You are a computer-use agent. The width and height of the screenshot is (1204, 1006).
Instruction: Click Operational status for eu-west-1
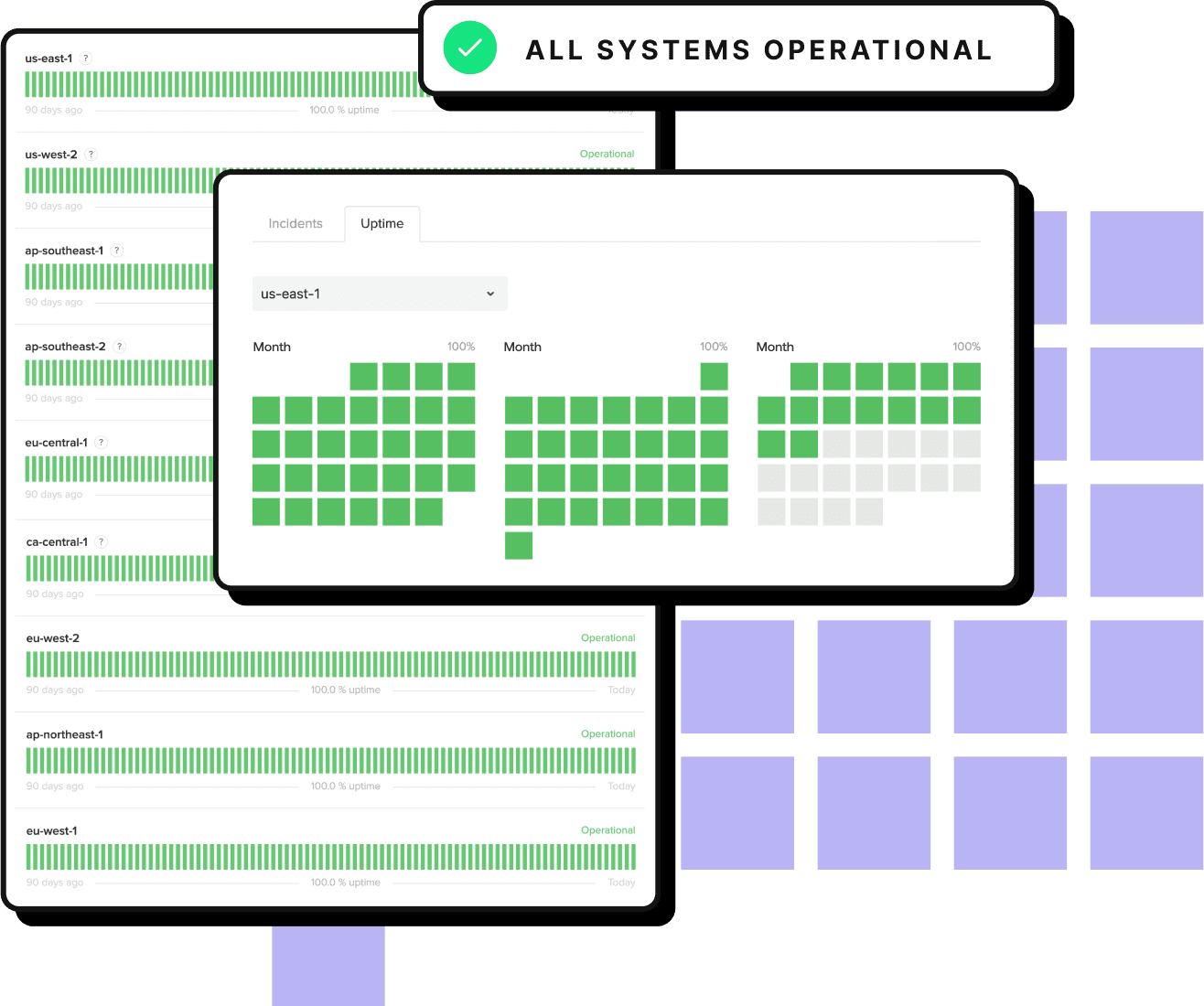(x=608, y=830)
